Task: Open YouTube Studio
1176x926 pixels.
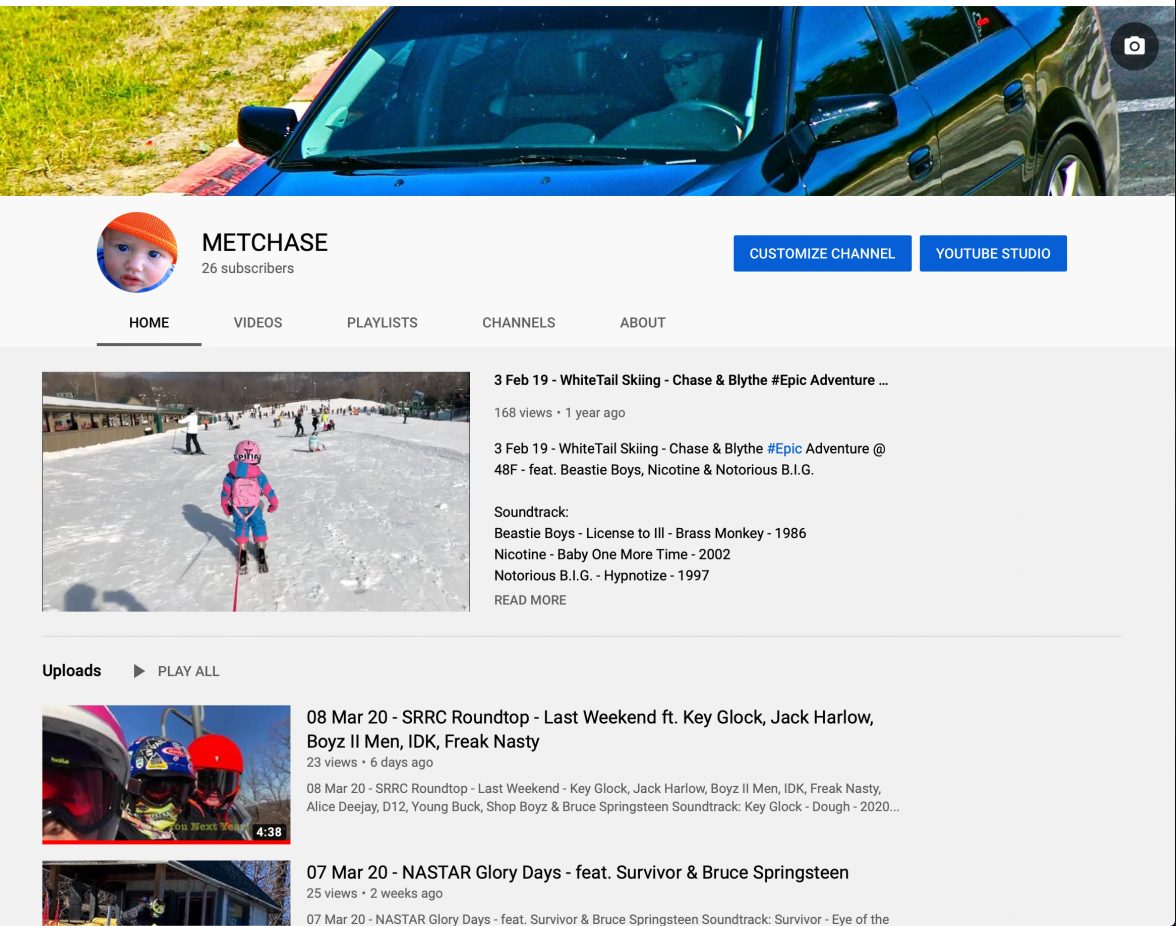Action: pyautogui.click(x=992, y=254)
